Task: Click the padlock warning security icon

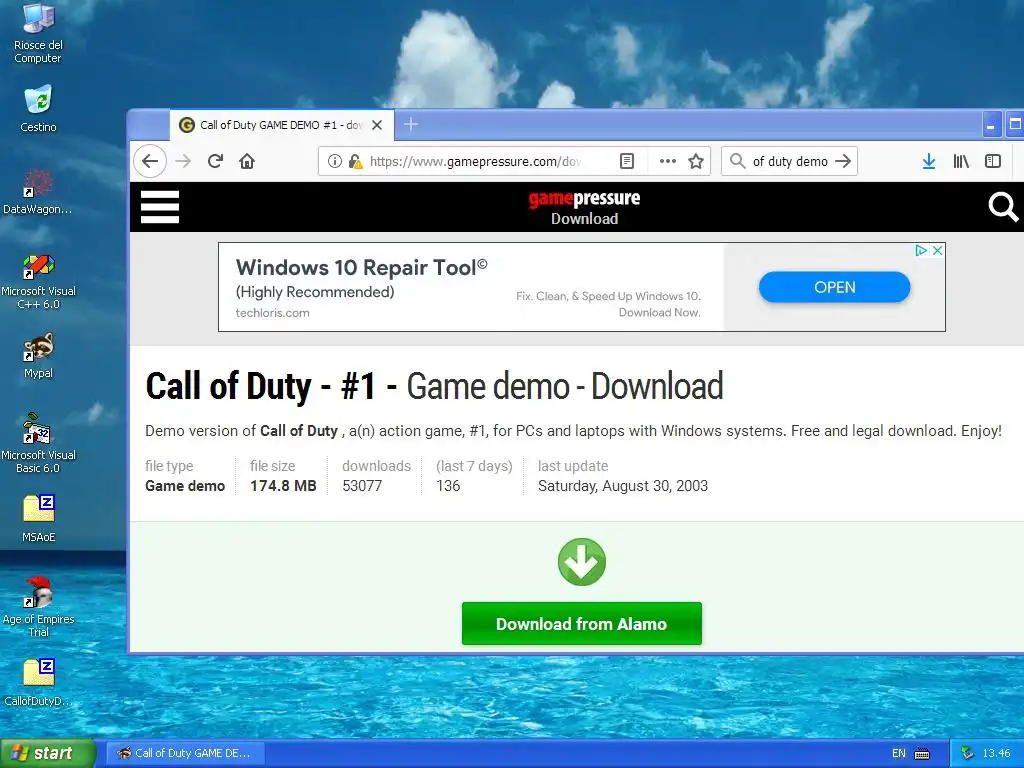Action: coord(355,161)
